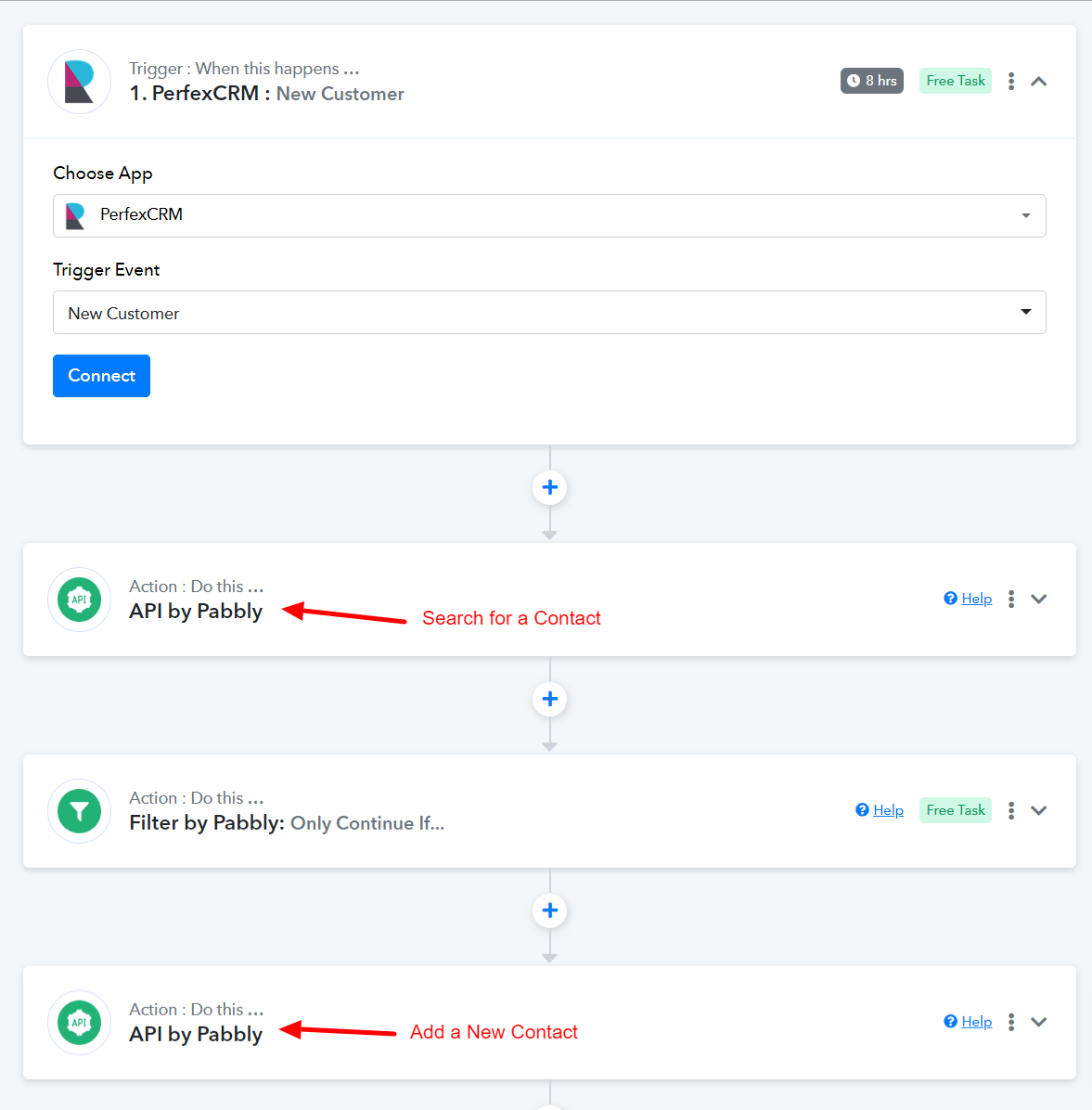Open three-dot menu of Add a New Contact step
Screen dimensions: 1092x1110
tap(1010, 1022)
